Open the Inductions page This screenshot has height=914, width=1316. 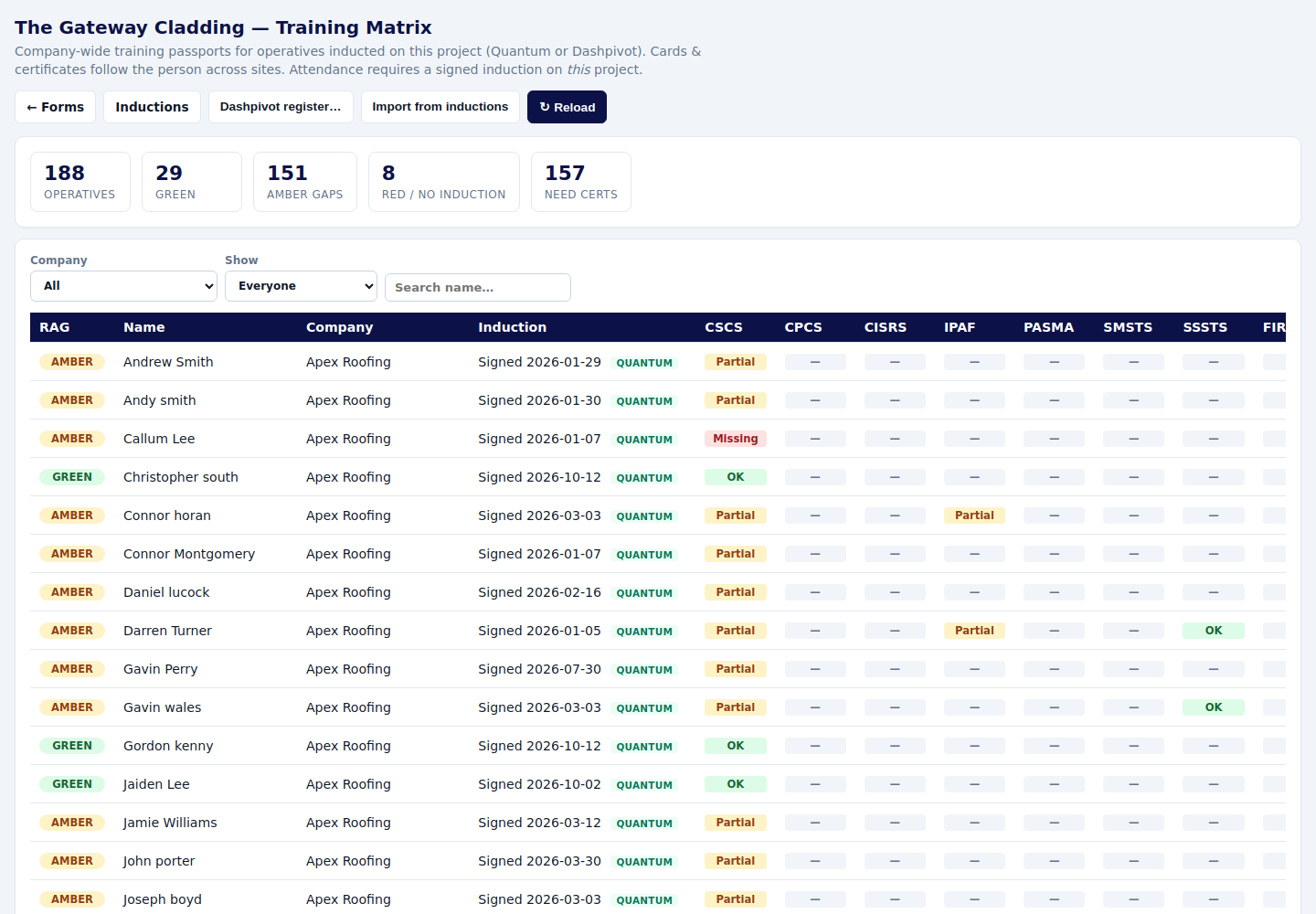[152, 107]
